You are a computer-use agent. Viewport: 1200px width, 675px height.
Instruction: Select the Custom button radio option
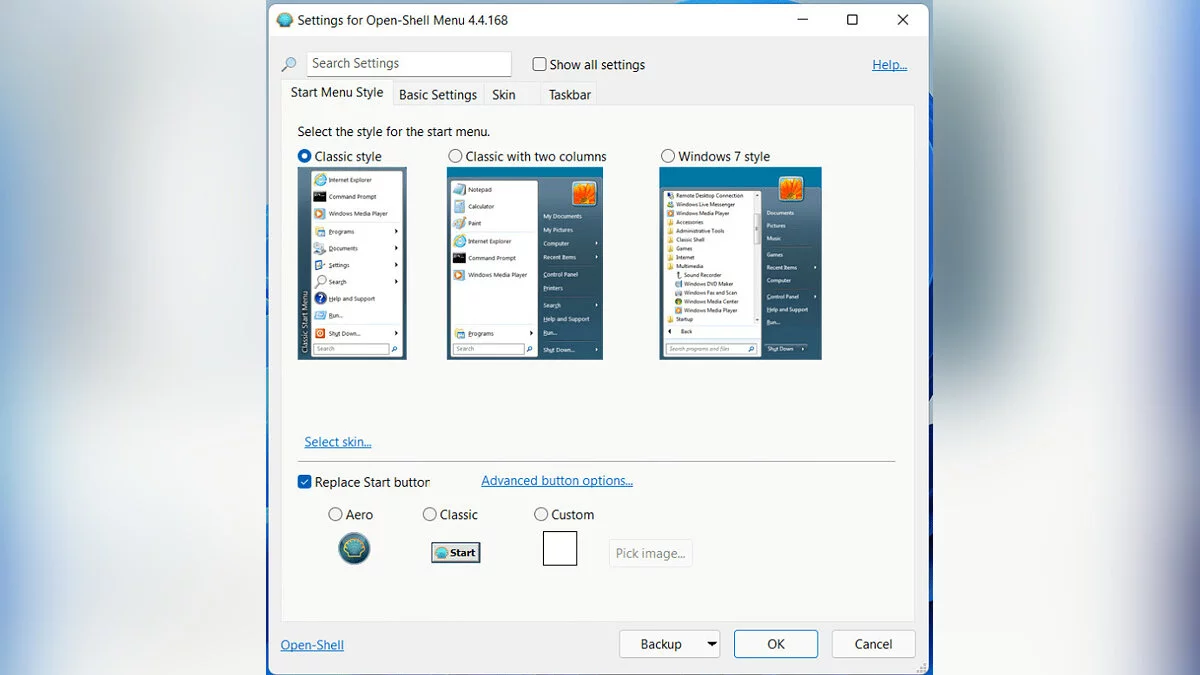(541, 514)
